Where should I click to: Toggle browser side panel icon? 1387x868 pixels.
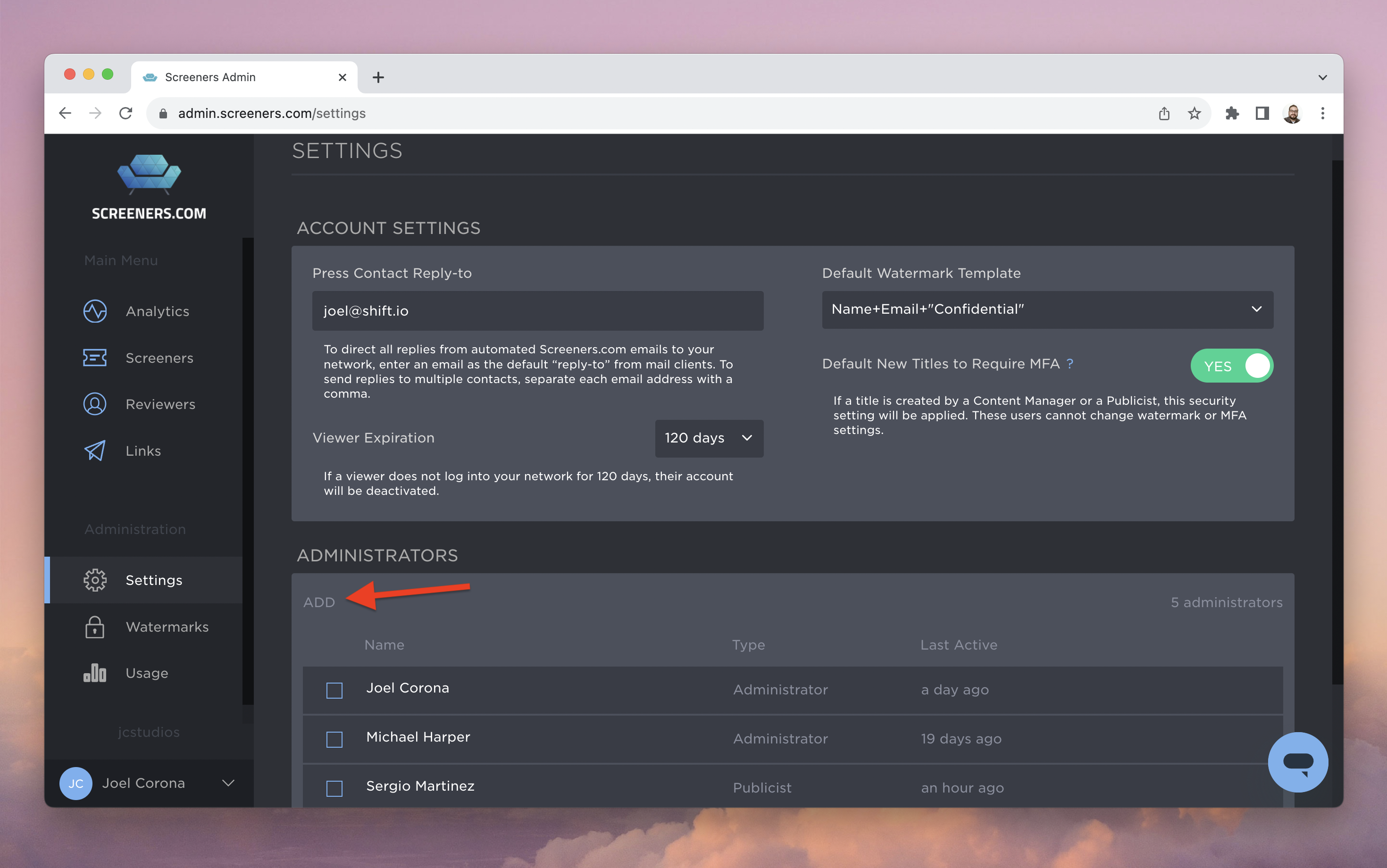(1262, 113)
